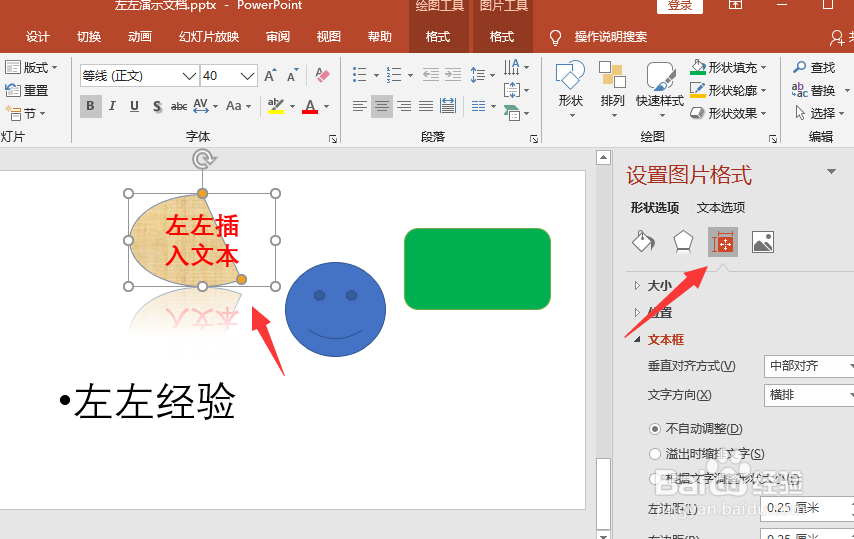This screenshot has width=854, height=539.
Task: Open format pane options arrow
Action: (831, 172)
